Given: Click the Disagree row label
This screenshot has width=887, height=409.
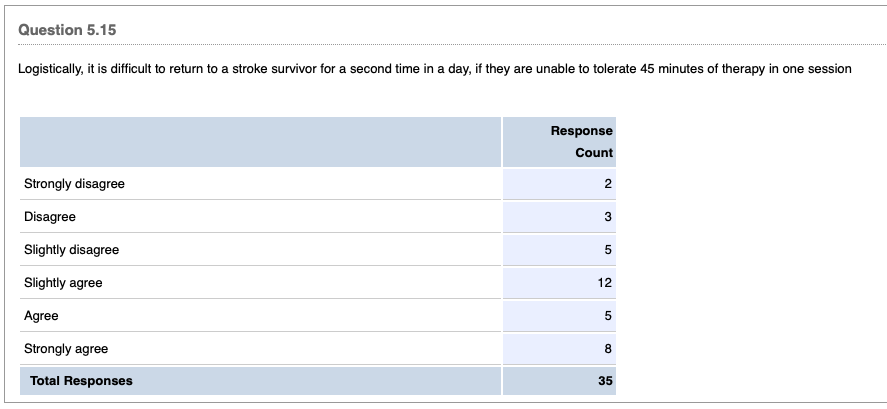Looking at the screenshot, I should (x=50, y=217).
